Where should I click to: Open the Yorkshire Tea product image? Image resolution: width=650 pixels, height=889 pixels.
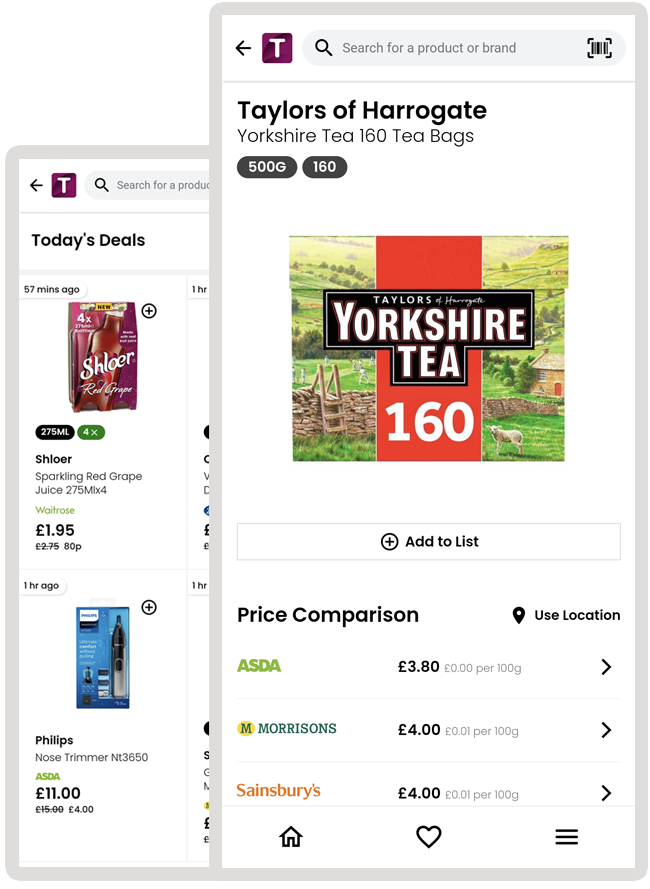pos(429,348)
